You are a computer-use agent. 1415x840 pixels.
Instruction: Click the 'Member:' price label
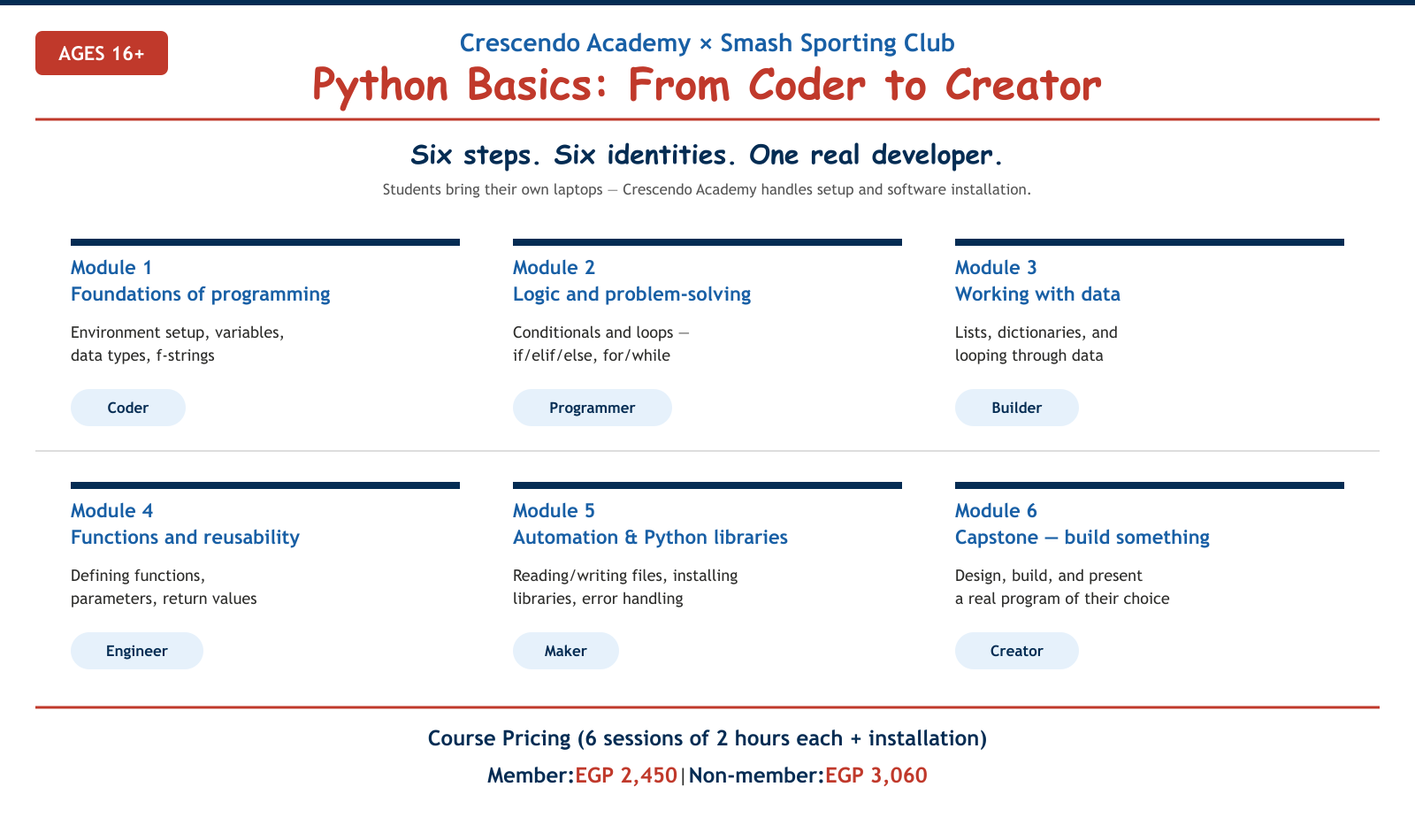(x=531, y=775)
